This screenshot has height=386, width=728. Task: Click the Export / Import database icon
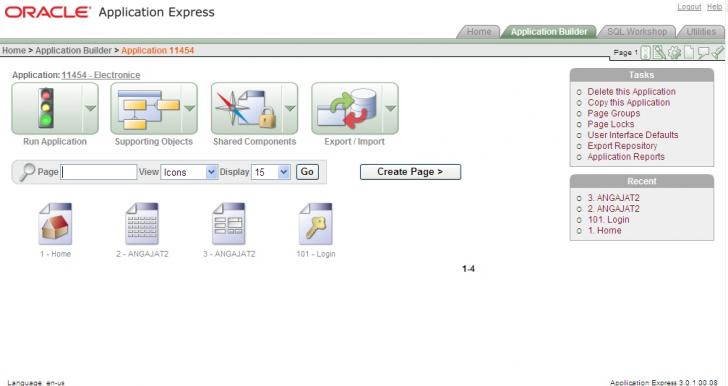pyautogui.click(x=347, y=109)
